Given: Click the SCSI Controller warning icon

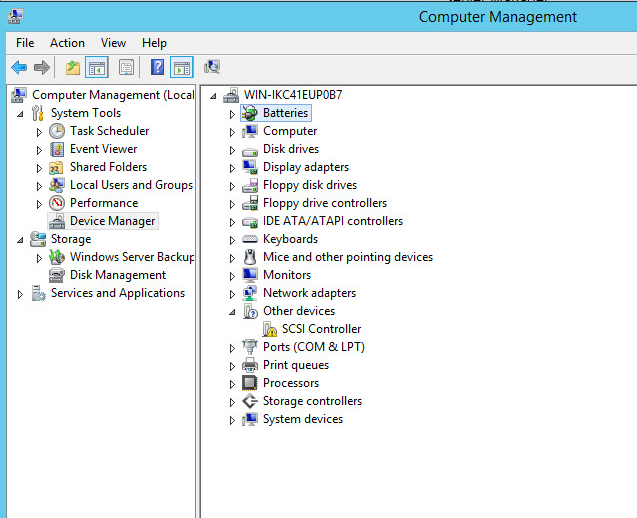Looking at the screenshot, I should (269, 329).
